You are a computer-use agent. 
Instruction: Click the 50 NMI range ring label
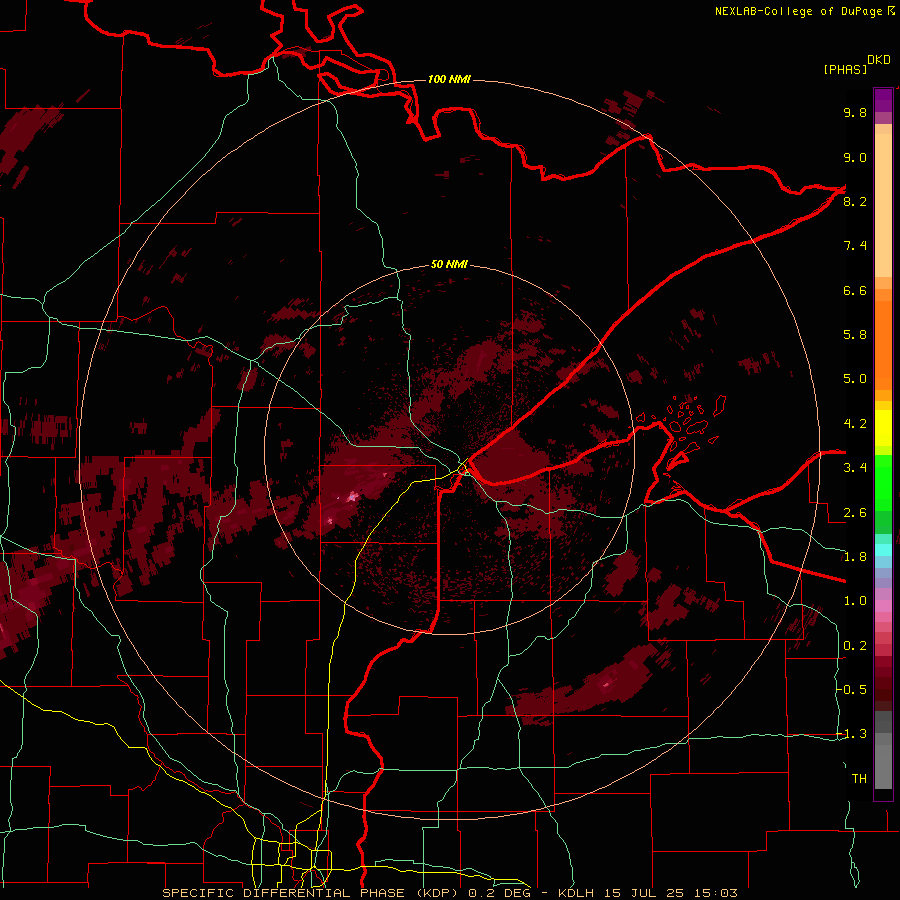(449, 264)
